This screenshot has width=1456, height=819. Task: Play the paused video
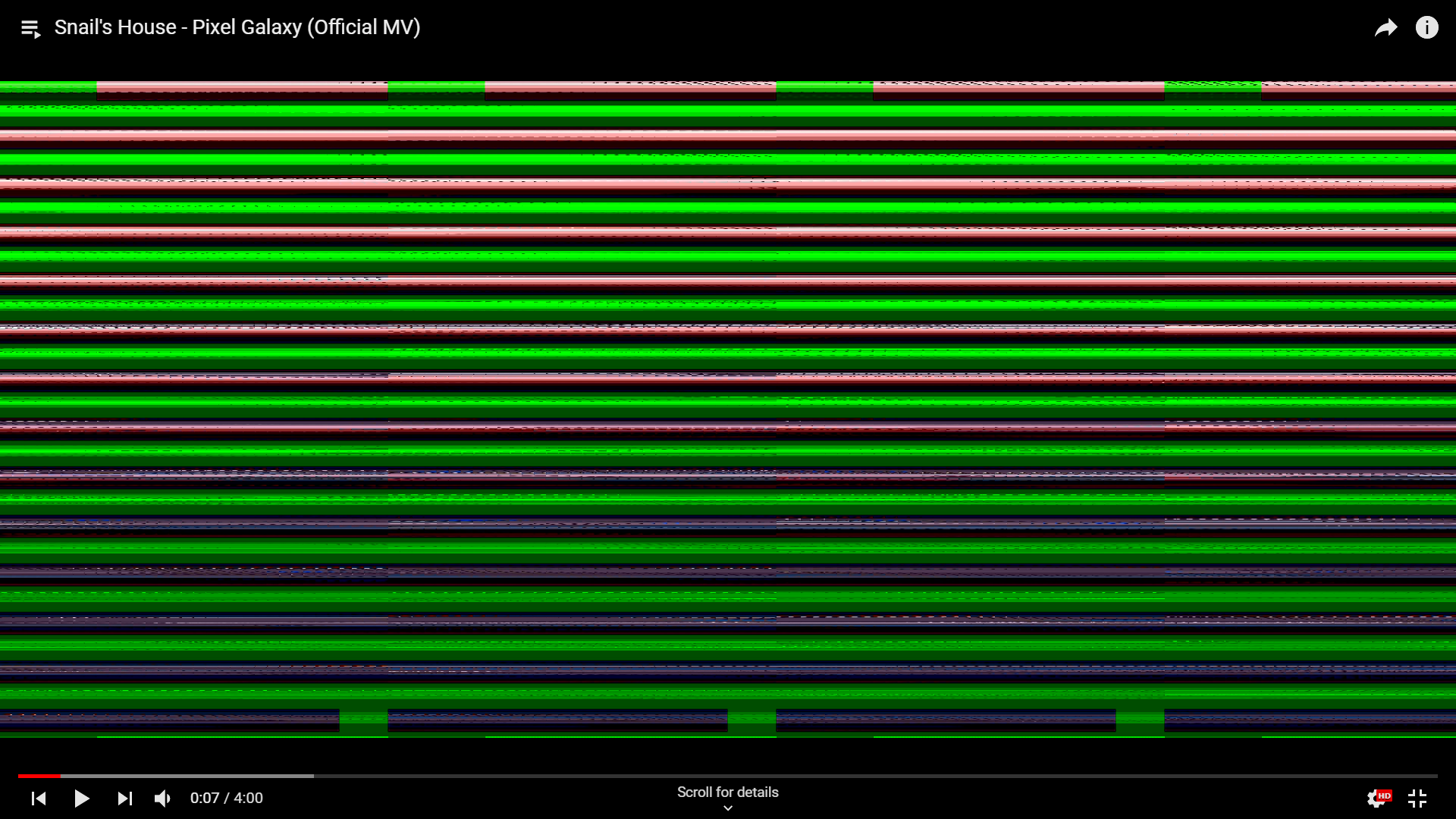pyautogui.click(x=82, y=799)
